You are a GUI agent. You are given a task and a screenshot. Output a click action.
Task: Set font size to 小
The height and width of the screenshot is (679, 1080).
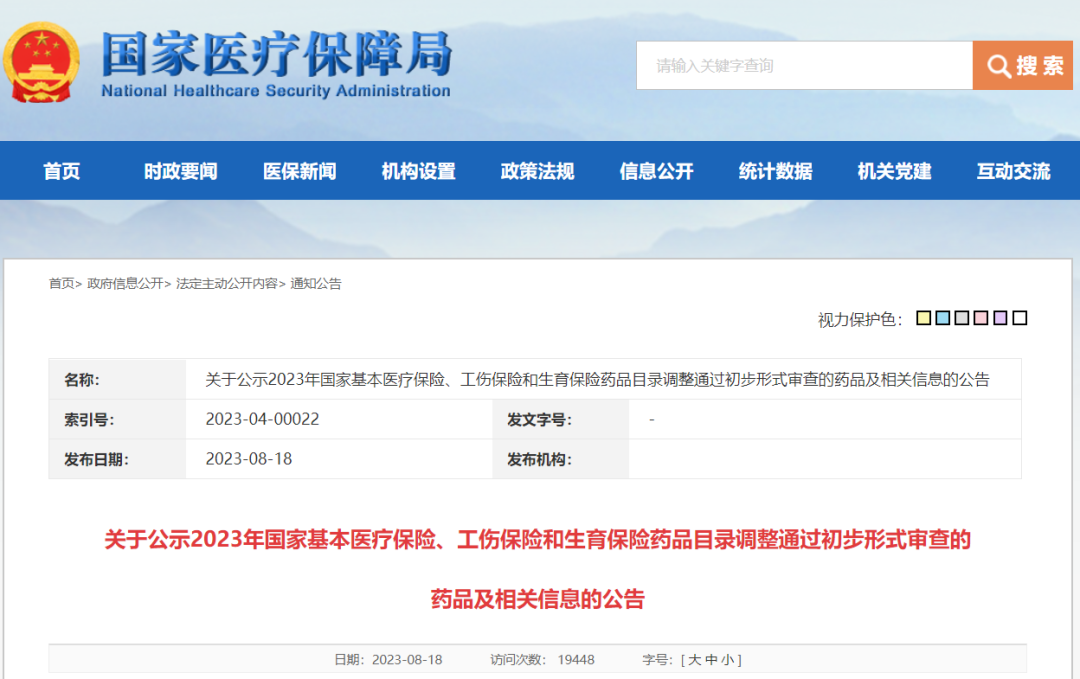coord(727,660)
